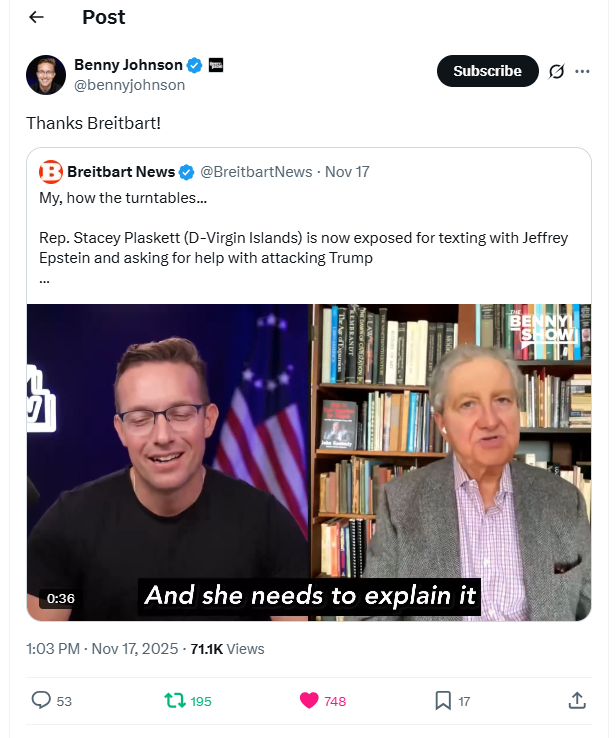Click the affiliation badge beside Benny Johnson

point(216,65)
